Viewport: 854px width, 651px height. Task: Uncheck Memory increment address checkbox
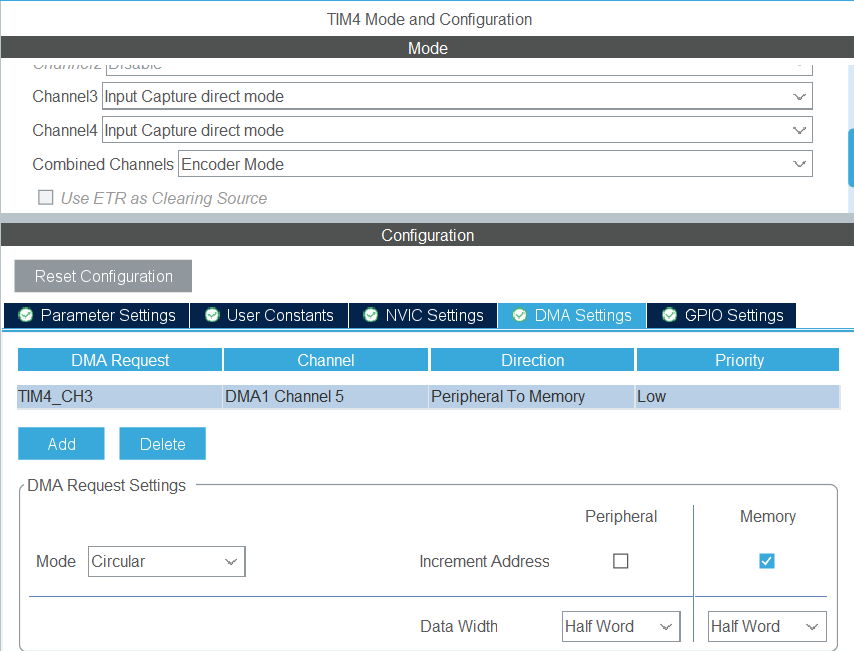pos(767,561)
